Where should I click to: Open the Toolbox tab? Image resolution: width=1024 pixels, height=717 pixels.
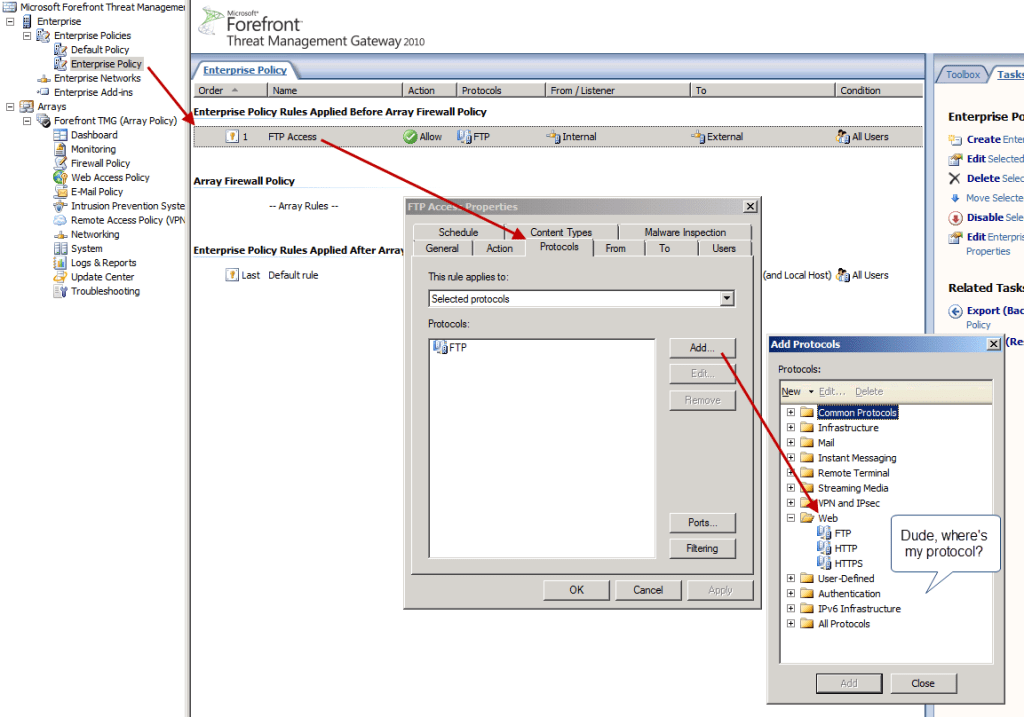pos(963,74)
